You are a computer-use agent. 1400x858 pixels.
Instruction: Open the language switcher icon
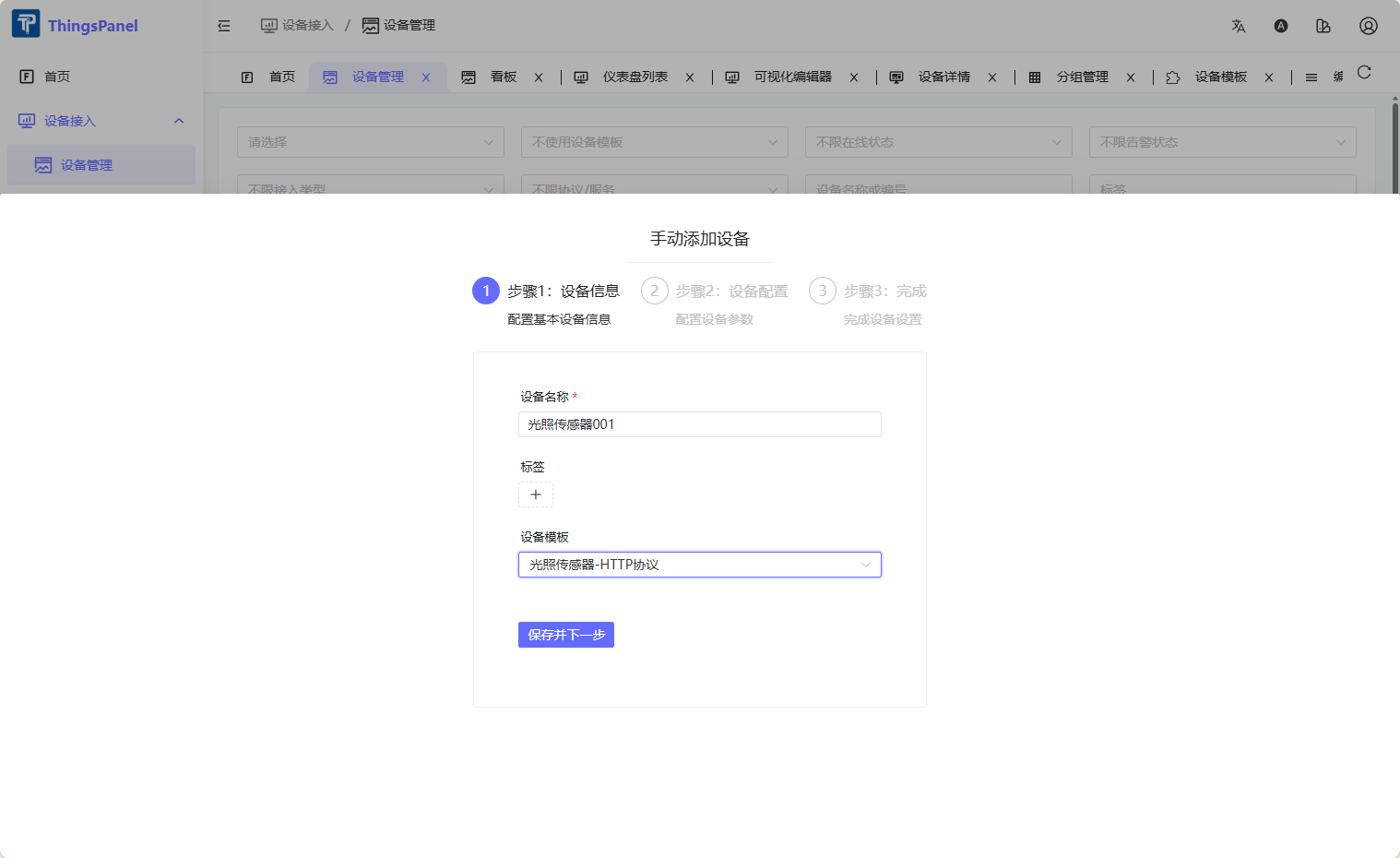click(x=1239, y=26)
